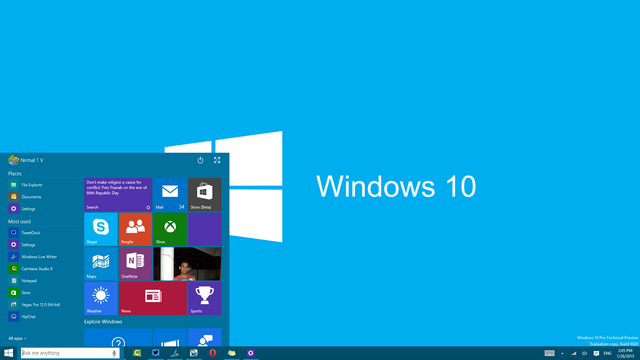
Task: Open the News tile
Action: [153, 298]
